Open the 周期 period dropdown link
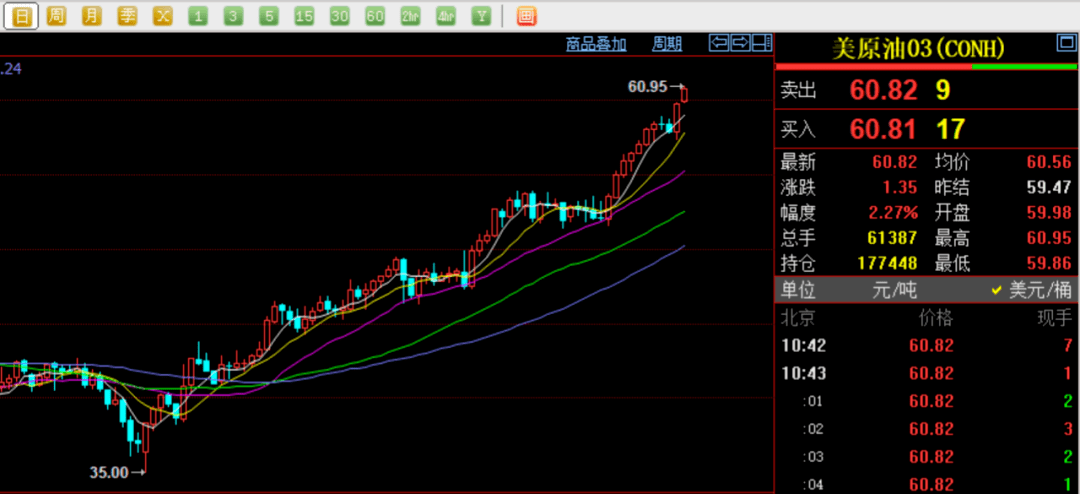 coord(667,45)
